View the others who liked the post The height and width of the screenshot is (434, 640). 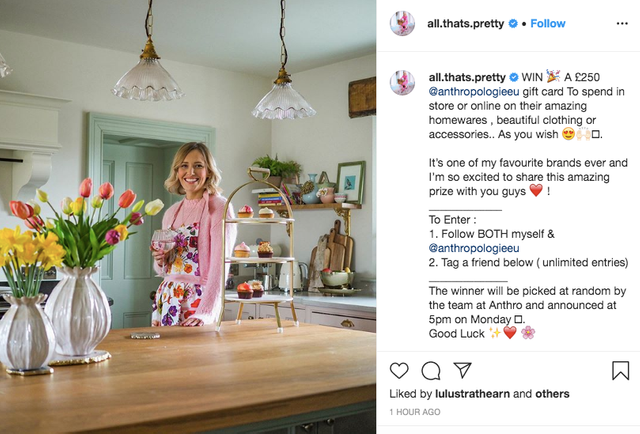[552, 394]
